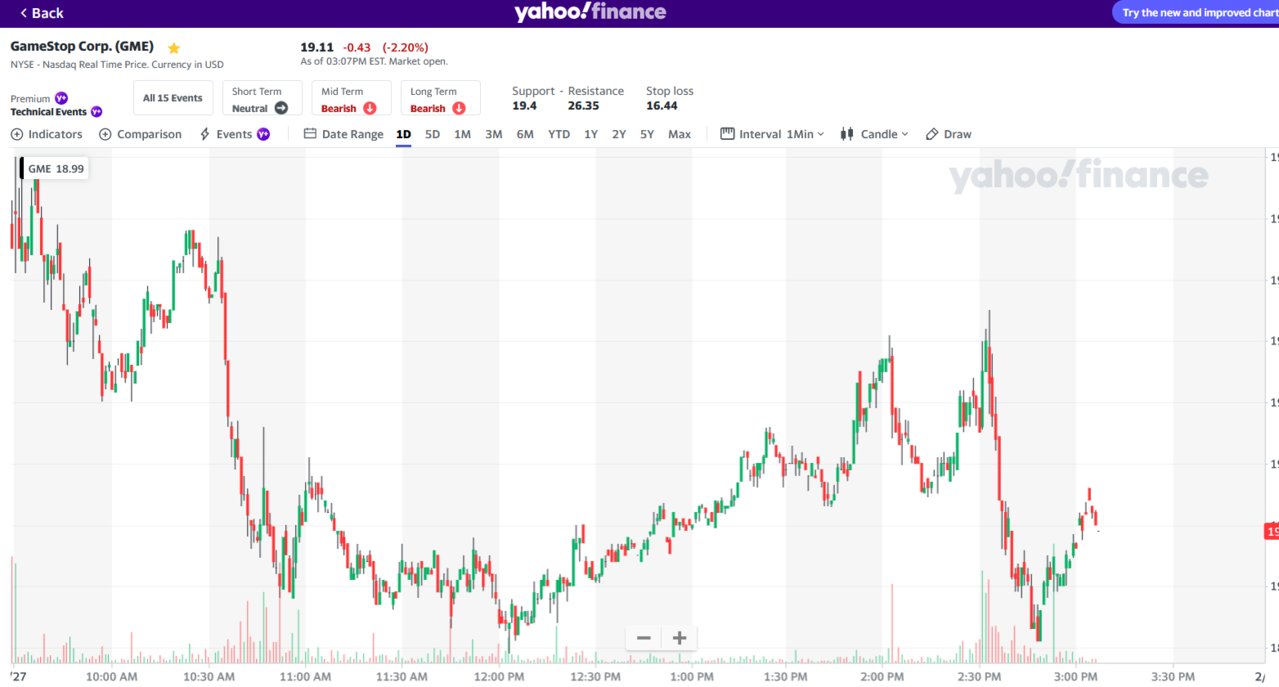
Task: Click the lightning Events icon
Action: [x=205, y=134]
